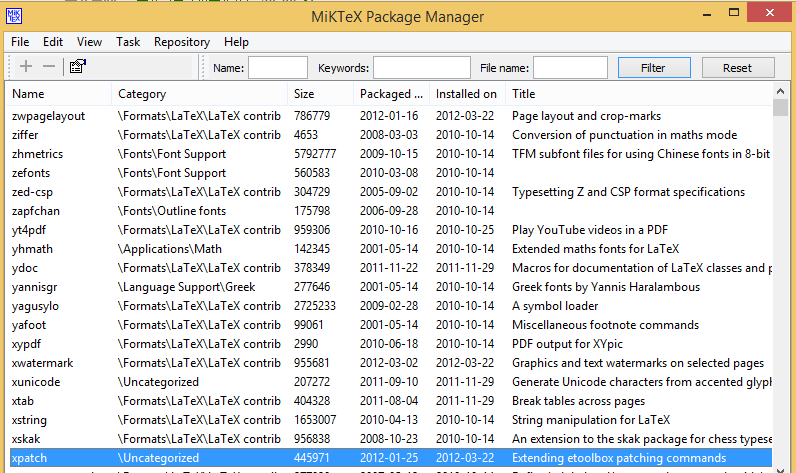
Task: Focus the Name filter input field
Action: (x=278, y=67)
